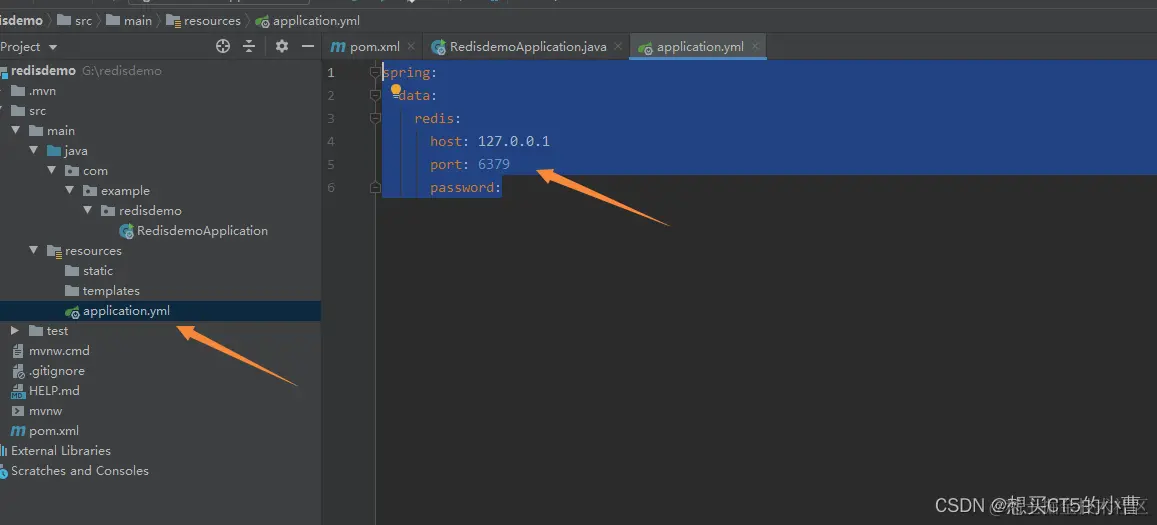
Task: Select the static folder
Action: [x=97, y=270]
